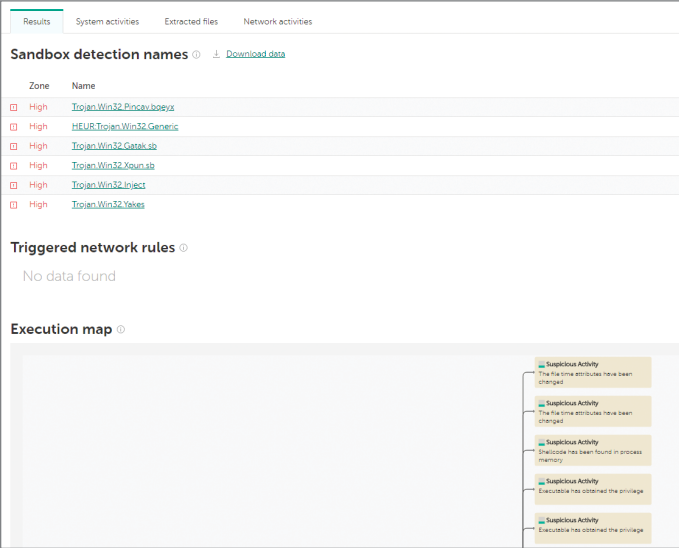Open the HEUR:Trojan.Win32.Generic detection link

[x=125, y=127]
